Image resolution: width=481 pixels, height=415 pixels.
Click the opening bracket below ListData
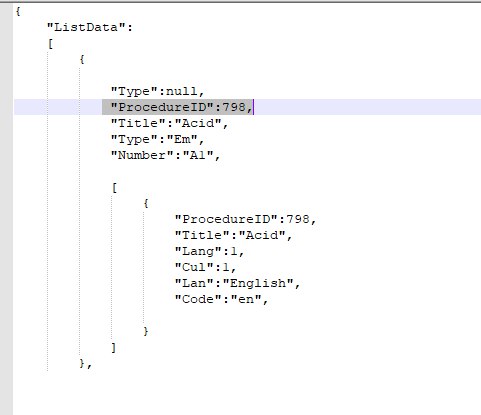[50, 43]
